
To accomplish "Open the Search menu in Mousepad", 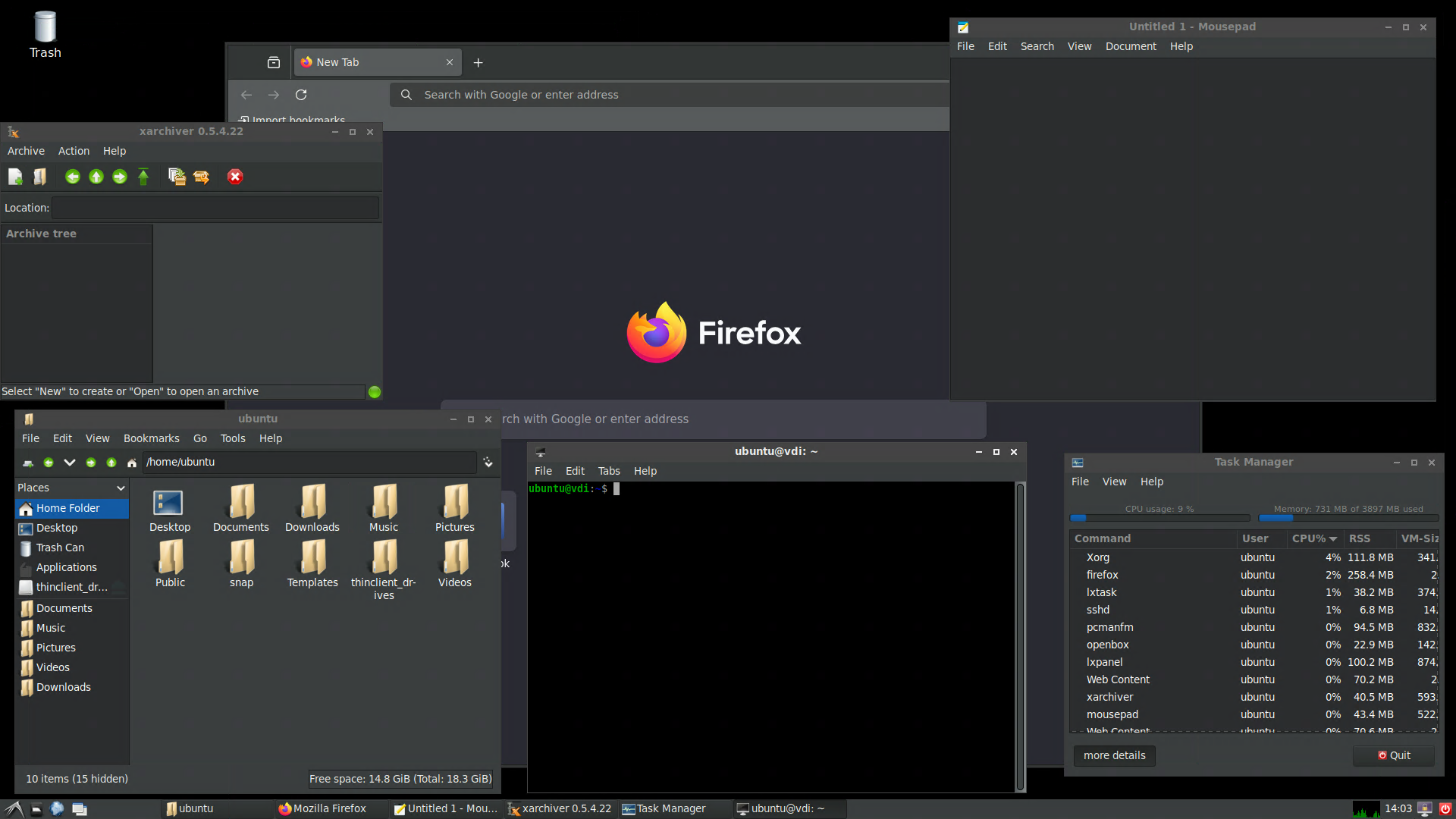I will click(x=1037, y=46).
